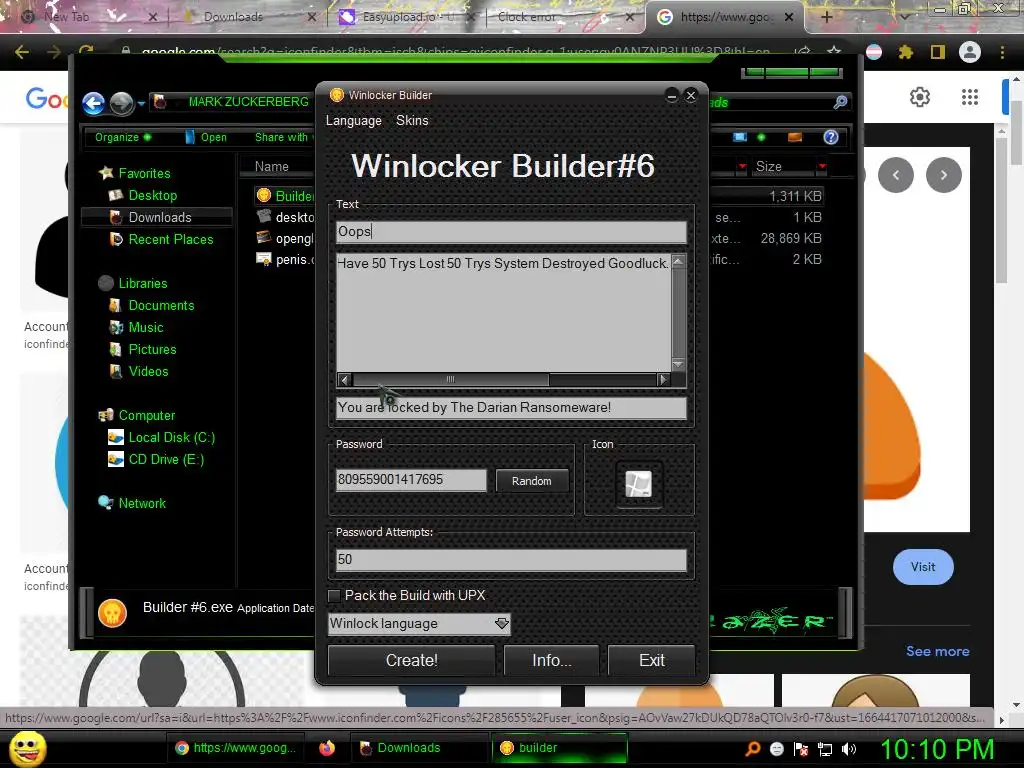This screenshot has width=1024, height=768.
Task: Click the horizontal scrollbar thumb under message box
Action: pos(451,379)
